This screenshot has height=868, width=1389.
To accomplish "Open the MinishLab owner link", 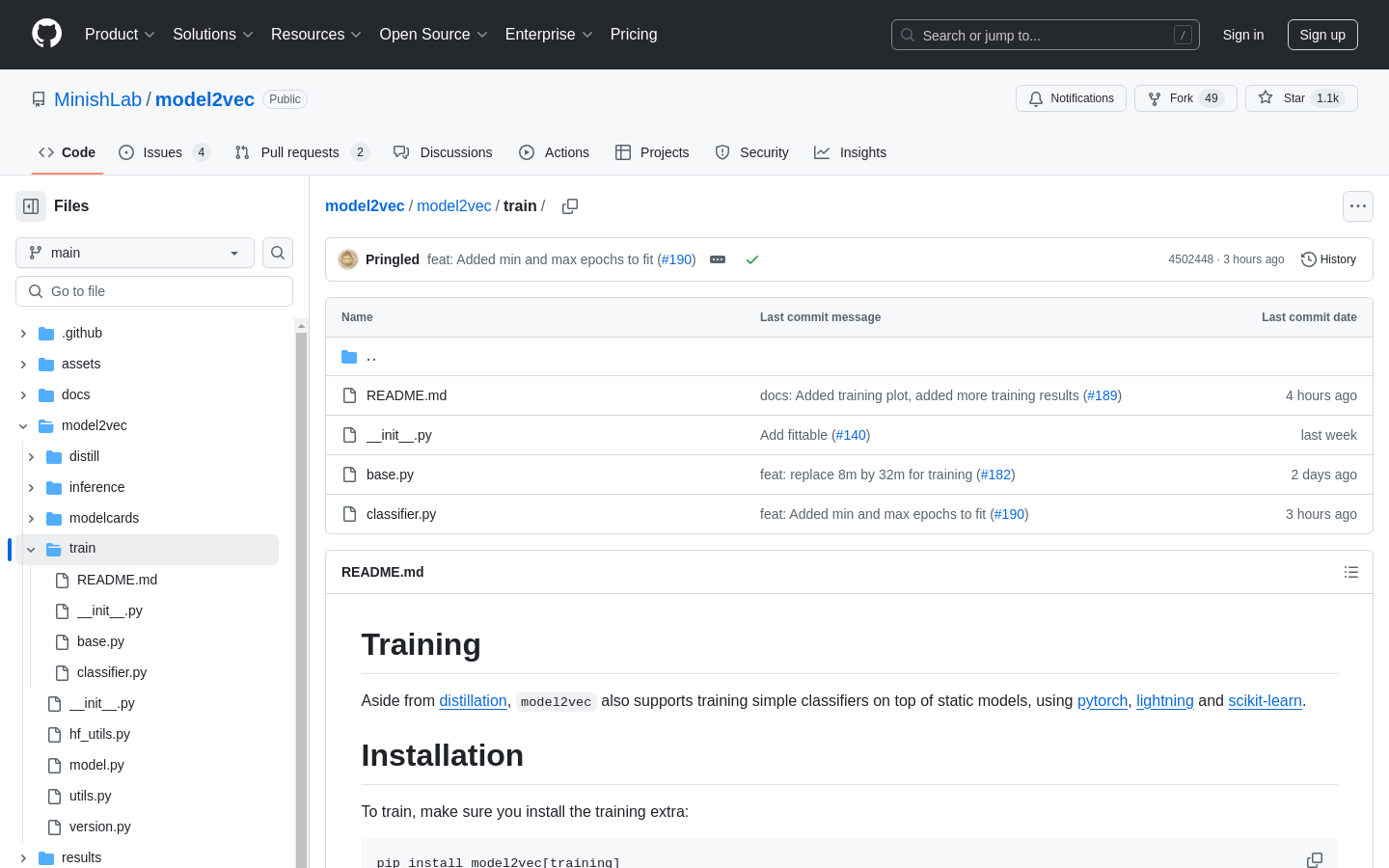I will [x=97, y=99].
